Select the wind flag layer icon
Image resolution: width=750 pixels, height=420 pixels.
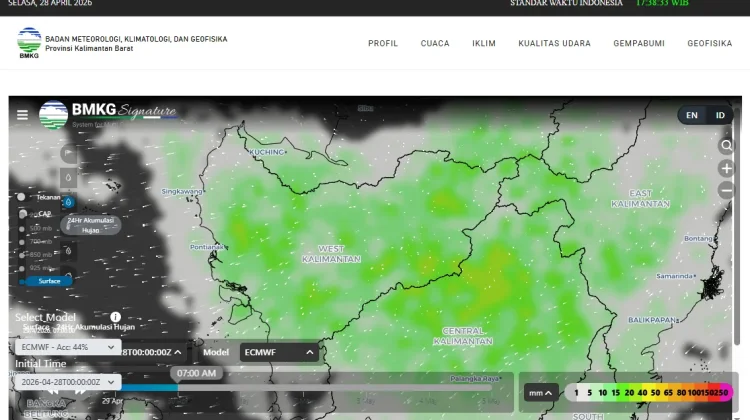68,153
